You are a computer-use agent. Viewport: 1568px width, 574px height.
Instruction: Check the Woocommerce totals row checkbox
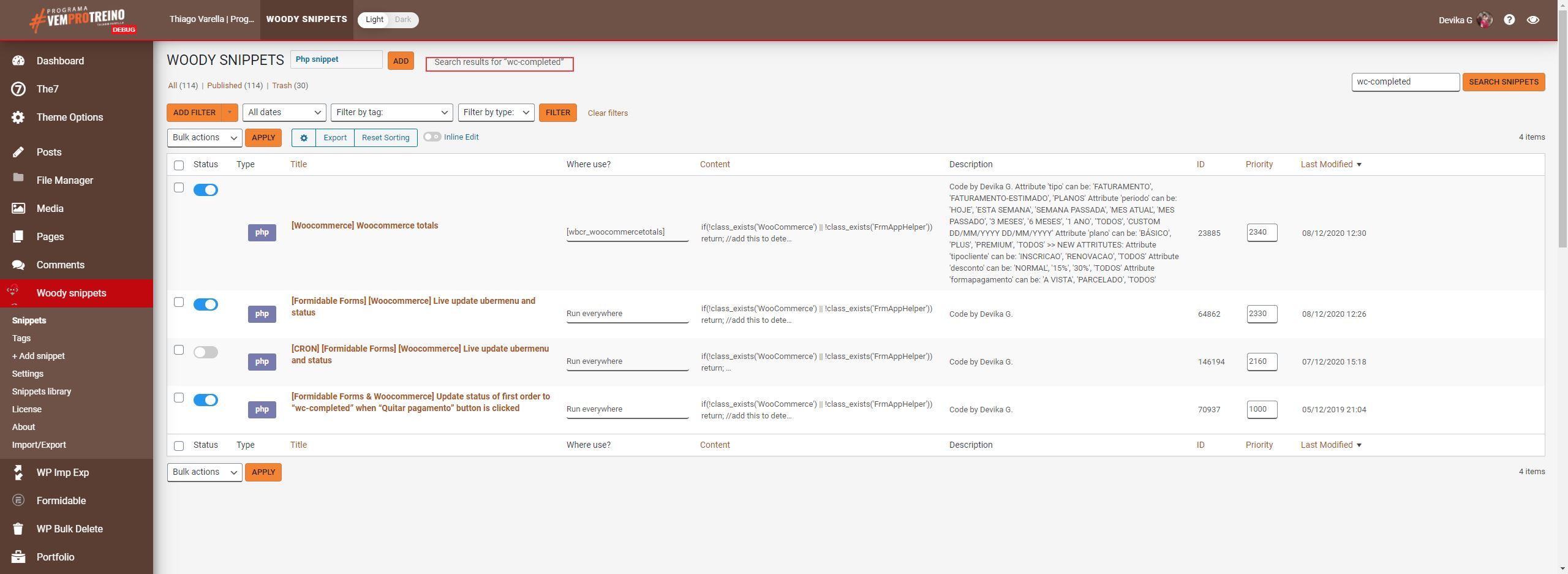tap(179, 187)
